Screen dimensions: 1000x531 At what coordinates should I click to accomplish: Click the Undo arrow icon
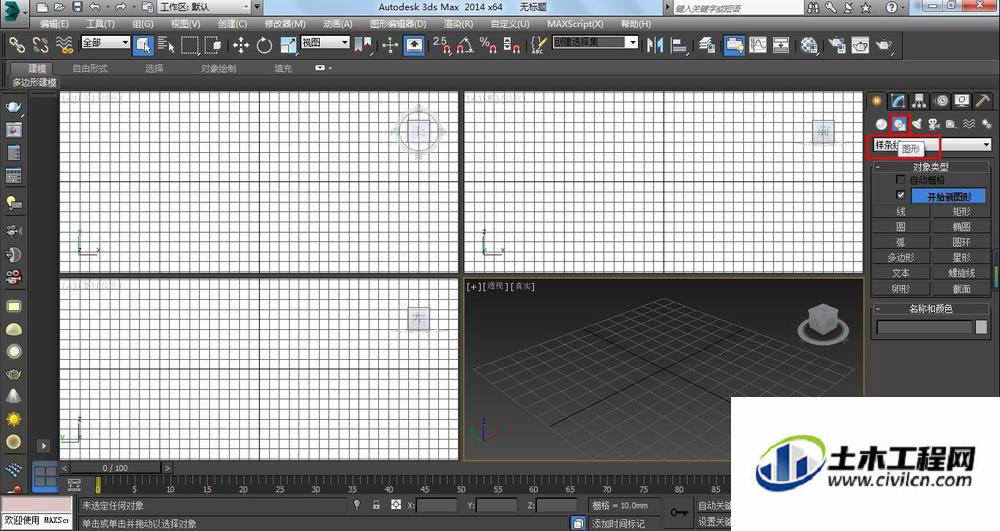[95, 8]
